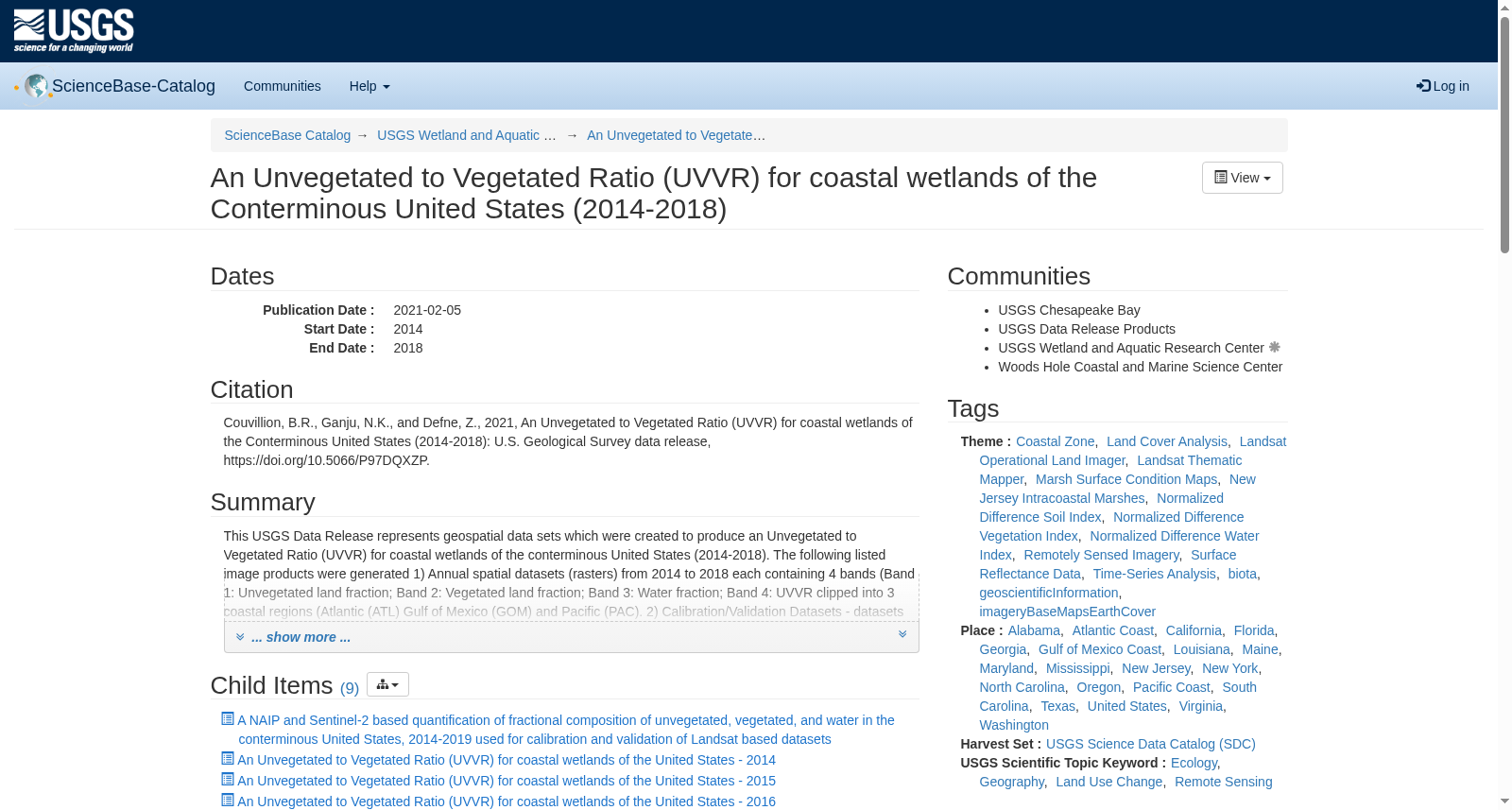Click the item icon beside the UVVR 2014 child item
The image size is (1512, 810).
(x=228, y=758)
